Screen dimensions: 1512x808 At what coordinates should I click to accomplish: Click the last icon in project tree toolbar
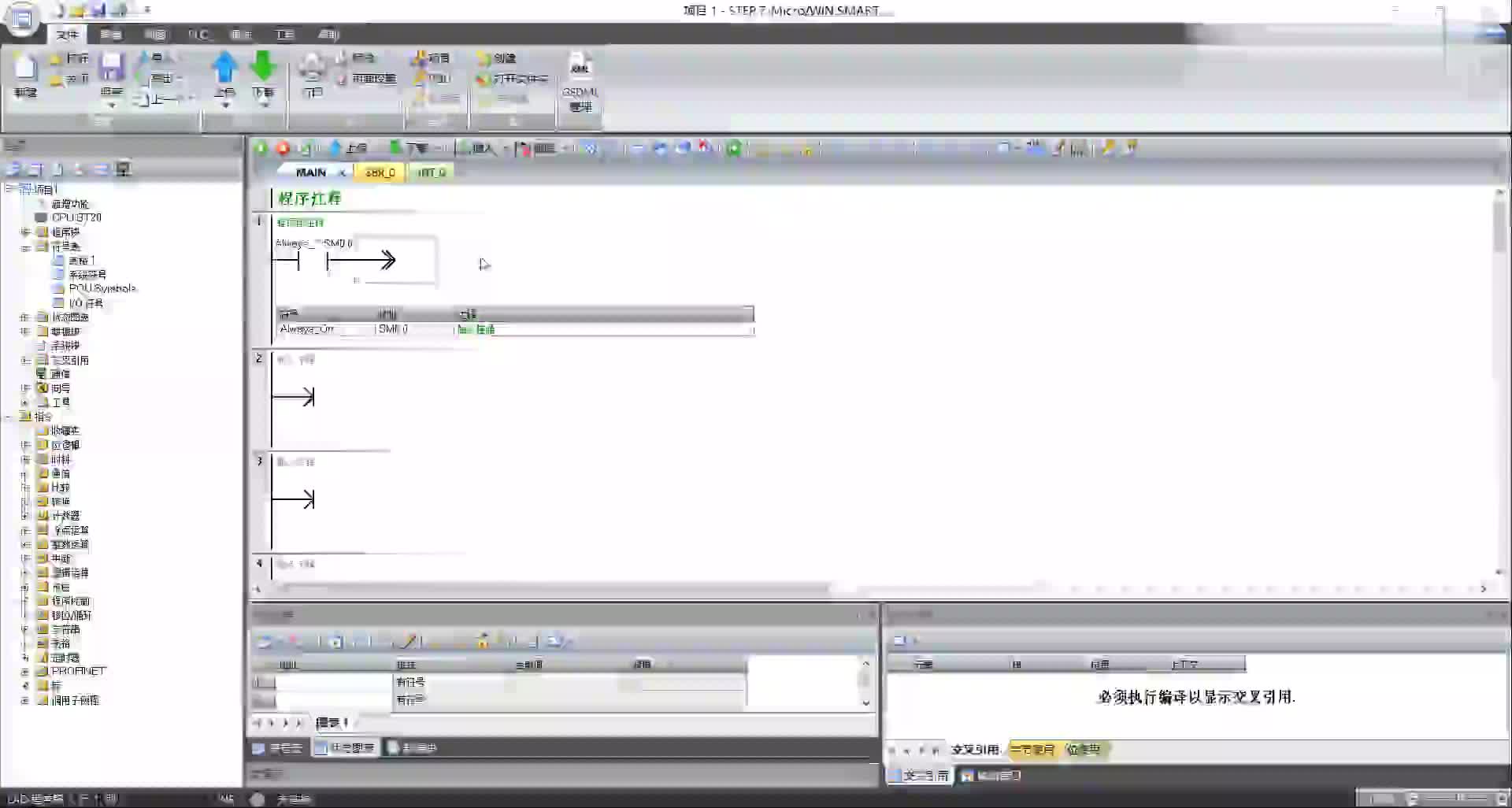(124, 169)
